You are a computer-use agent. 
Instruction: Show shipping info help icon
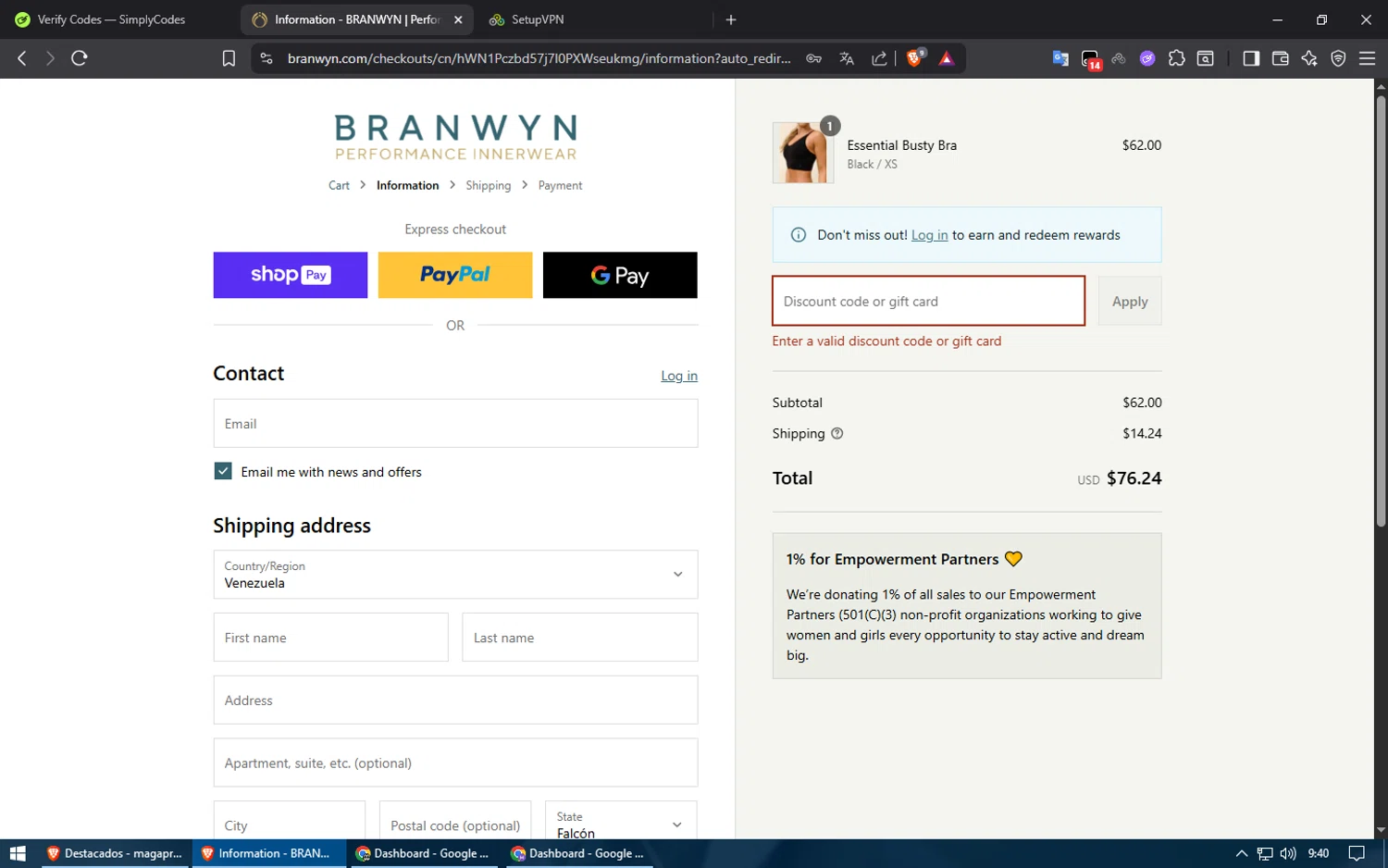[x=837, y=433]
